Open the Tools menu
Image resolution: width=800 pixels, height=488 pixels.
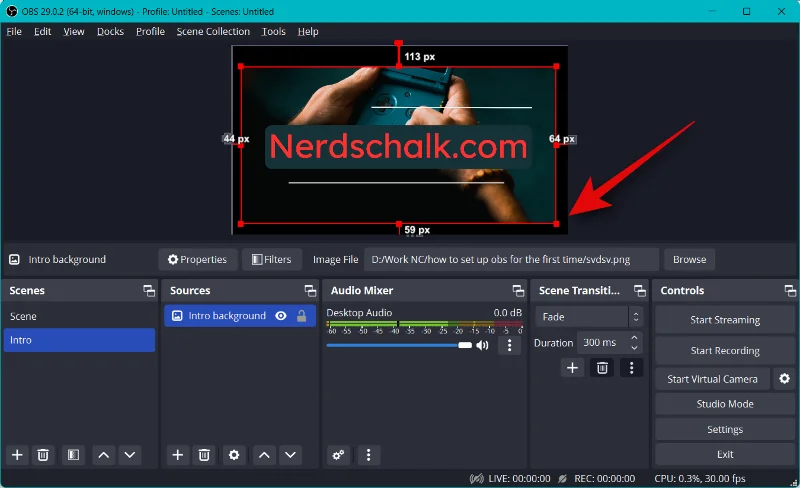pos(273,32)
